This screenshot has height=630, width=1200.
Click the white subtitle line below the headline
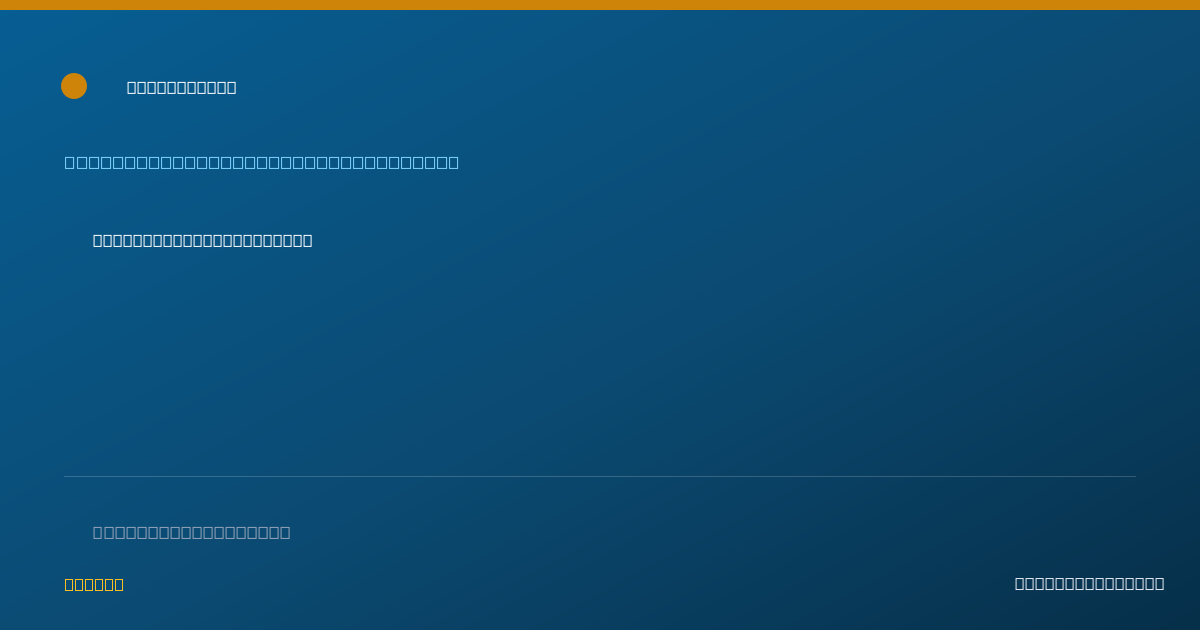[x=203, y=240]
